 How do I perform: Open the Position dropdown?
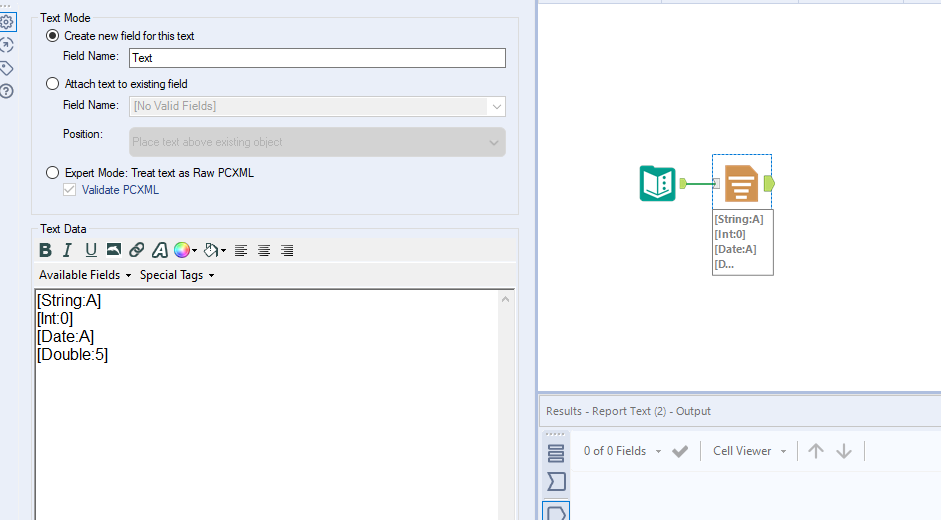point(317,142)
